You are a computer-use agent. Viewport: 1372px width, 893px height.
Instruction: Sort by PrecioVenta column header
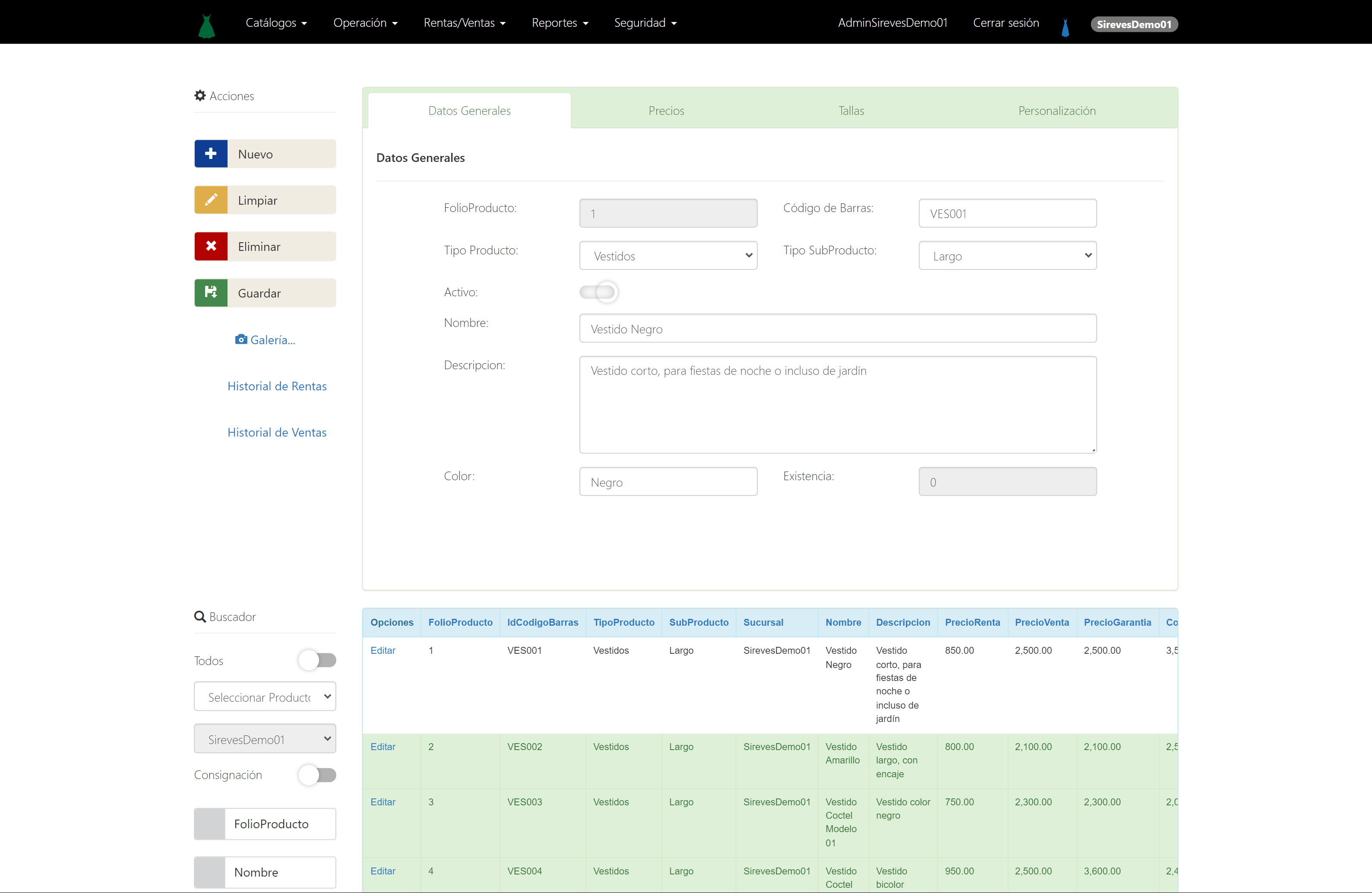tap(1042, 623)
